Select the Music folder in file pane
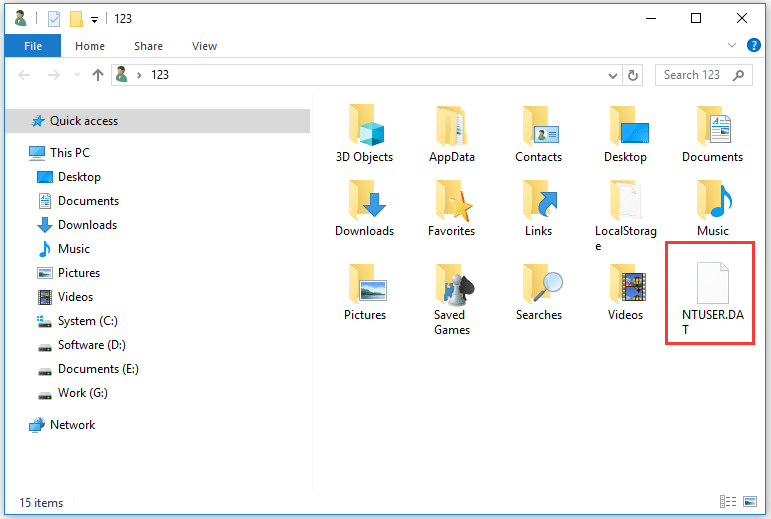Image resolution: width=771 pixels, height=519 pixels. [x=712, y=208]
